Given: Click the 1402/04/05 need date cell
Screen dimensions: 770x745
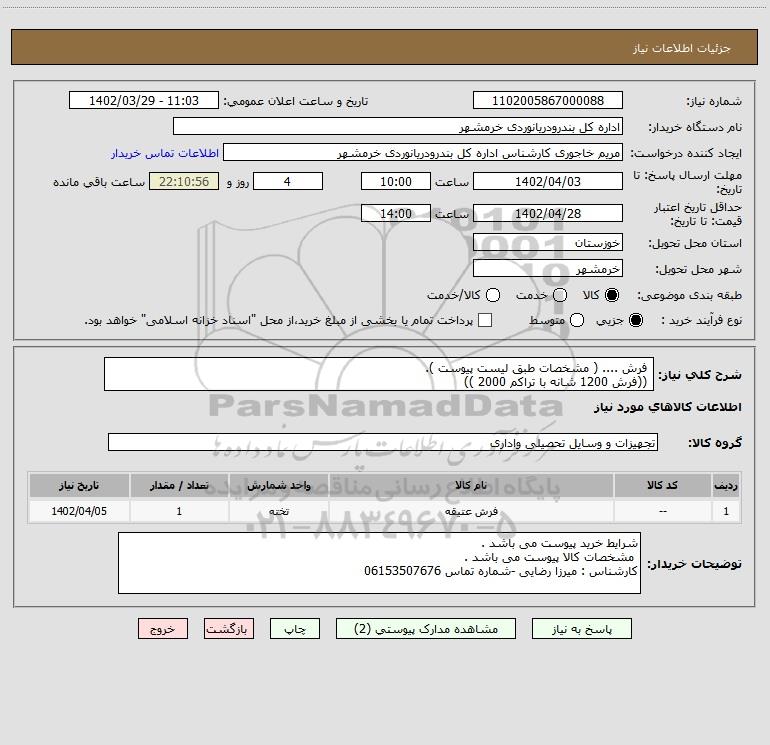Looking at the screenshot, I should [x=79, y=511].
